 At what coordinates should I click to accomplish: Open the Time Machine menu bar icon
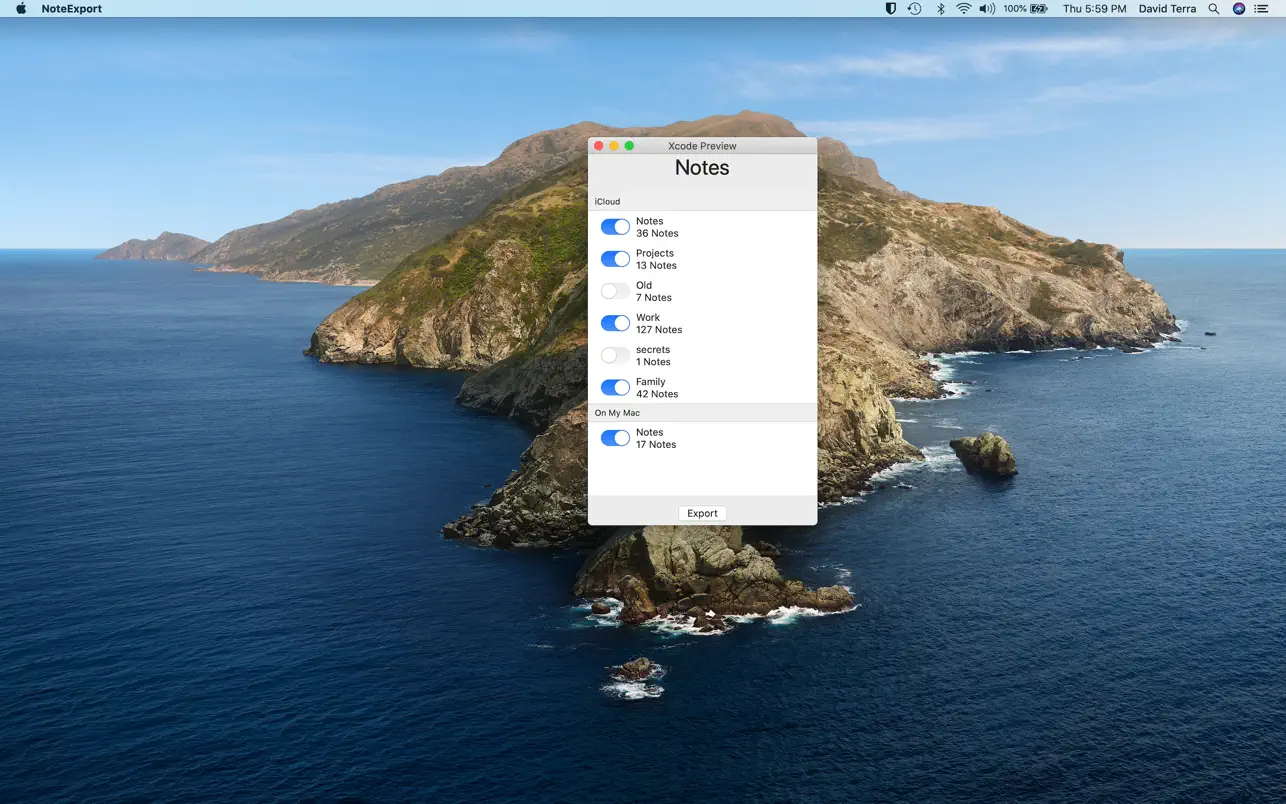coord(914,8)
